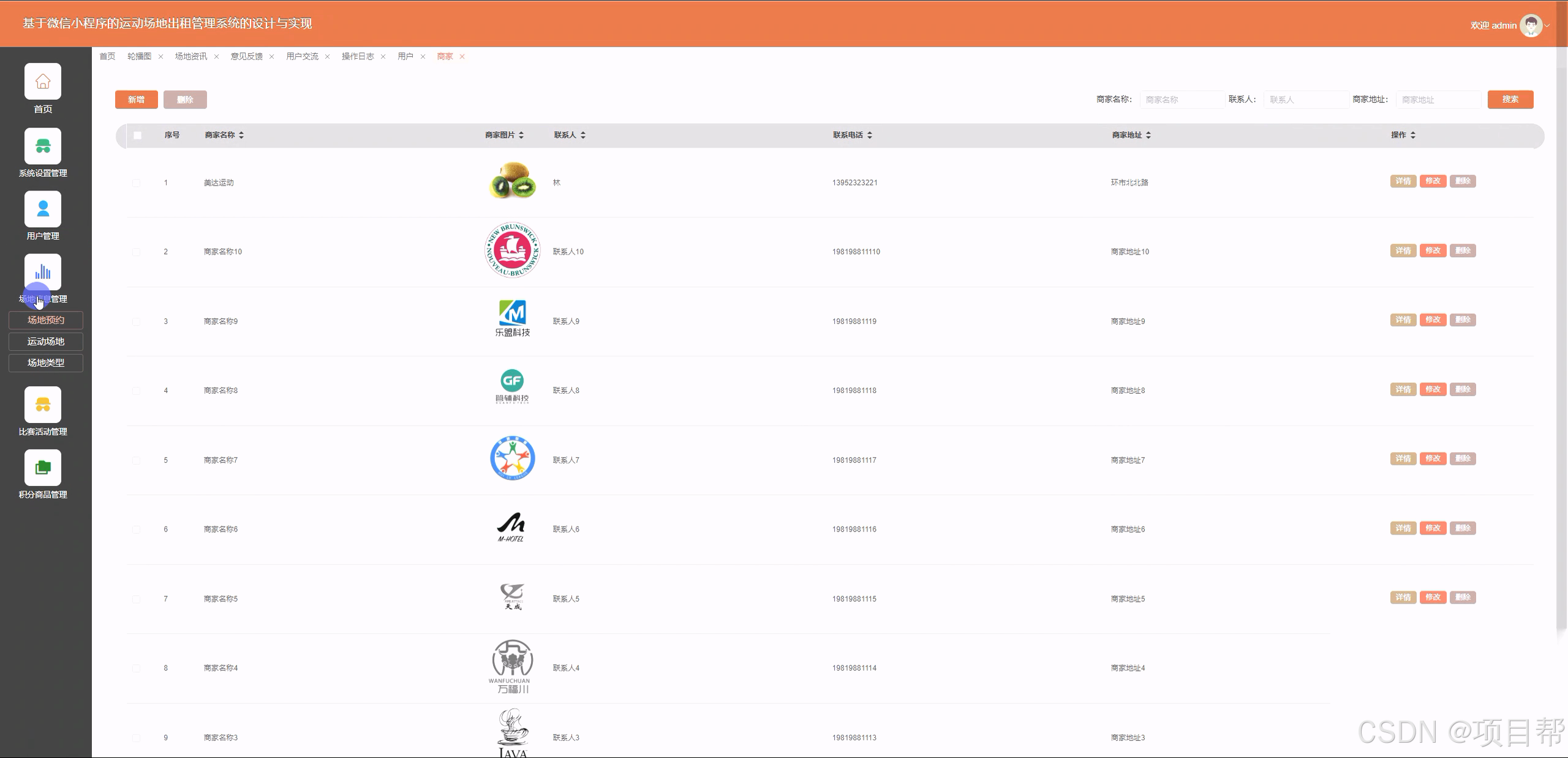This screenshot has height=758, width=1568.
Task: Open 系统设置管理 sidebar icon
Action: [x=43, y=146]
